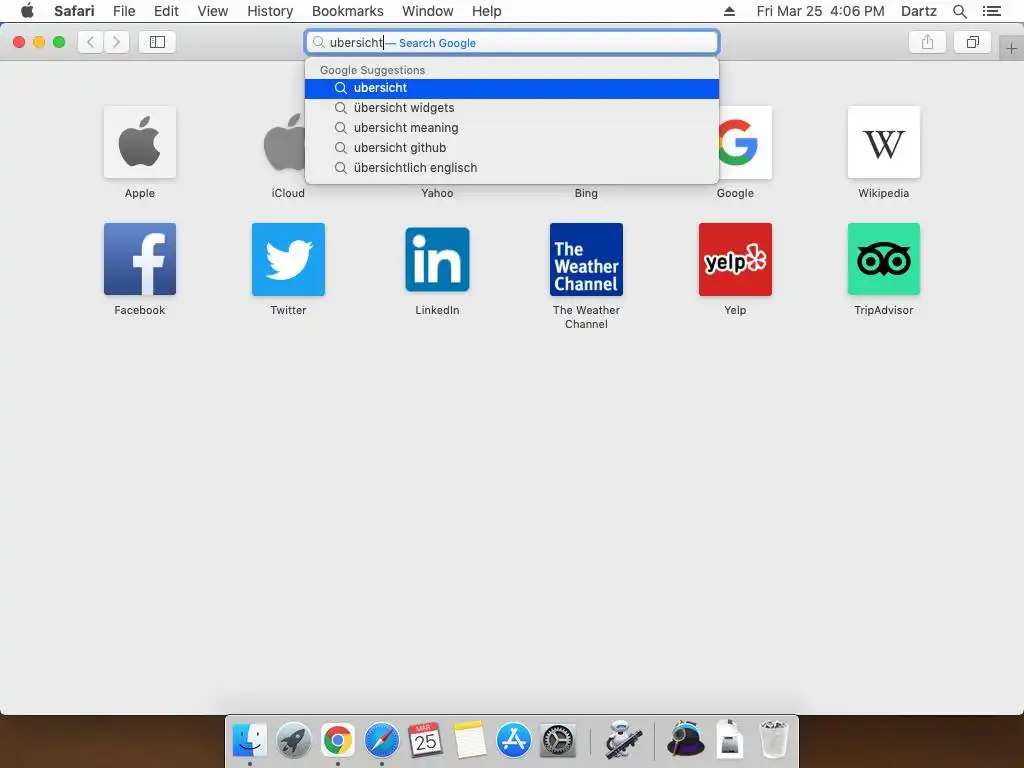The image size is (1024, 768).
Task: Open the Apple system menu
Action: (x=27, y=11)
